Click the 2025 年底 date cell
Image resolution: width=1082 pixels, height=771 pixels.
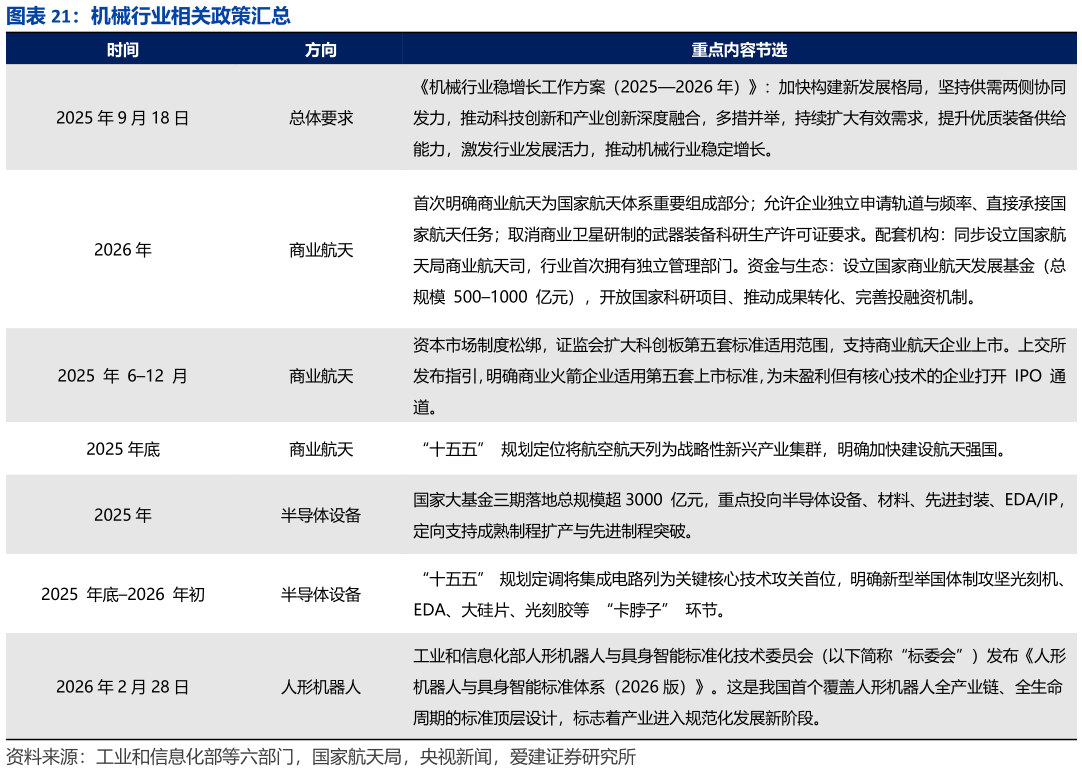(x=122, y=449)
